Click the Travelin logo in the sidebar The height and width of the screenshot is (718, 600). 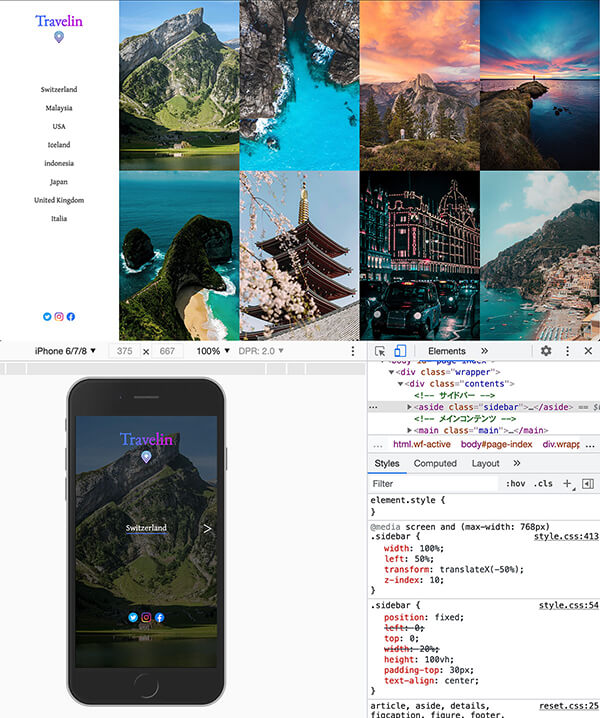(59, 21)
